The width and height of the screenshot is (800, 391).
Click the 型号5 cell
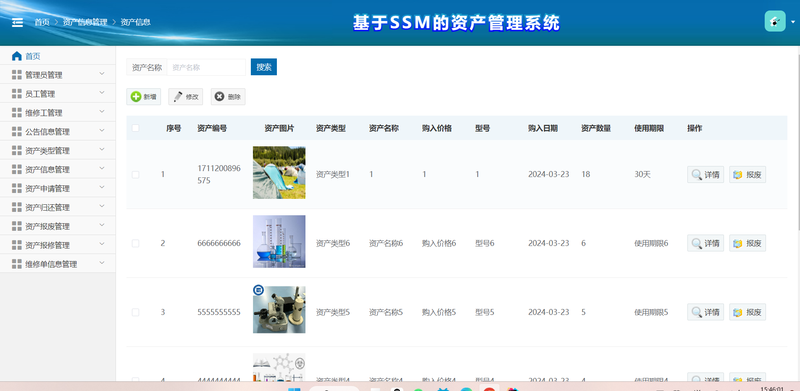point(485,312)
